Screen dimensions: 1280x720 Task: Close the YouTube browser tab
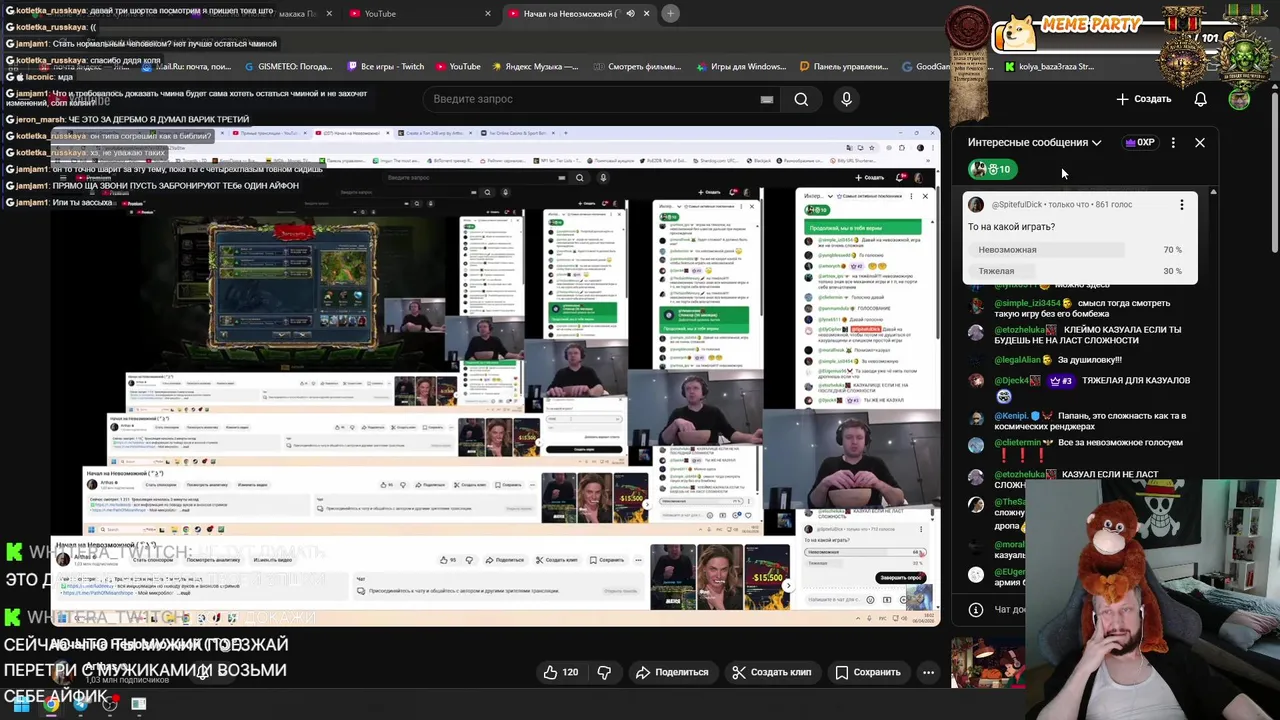coord(488,14)
